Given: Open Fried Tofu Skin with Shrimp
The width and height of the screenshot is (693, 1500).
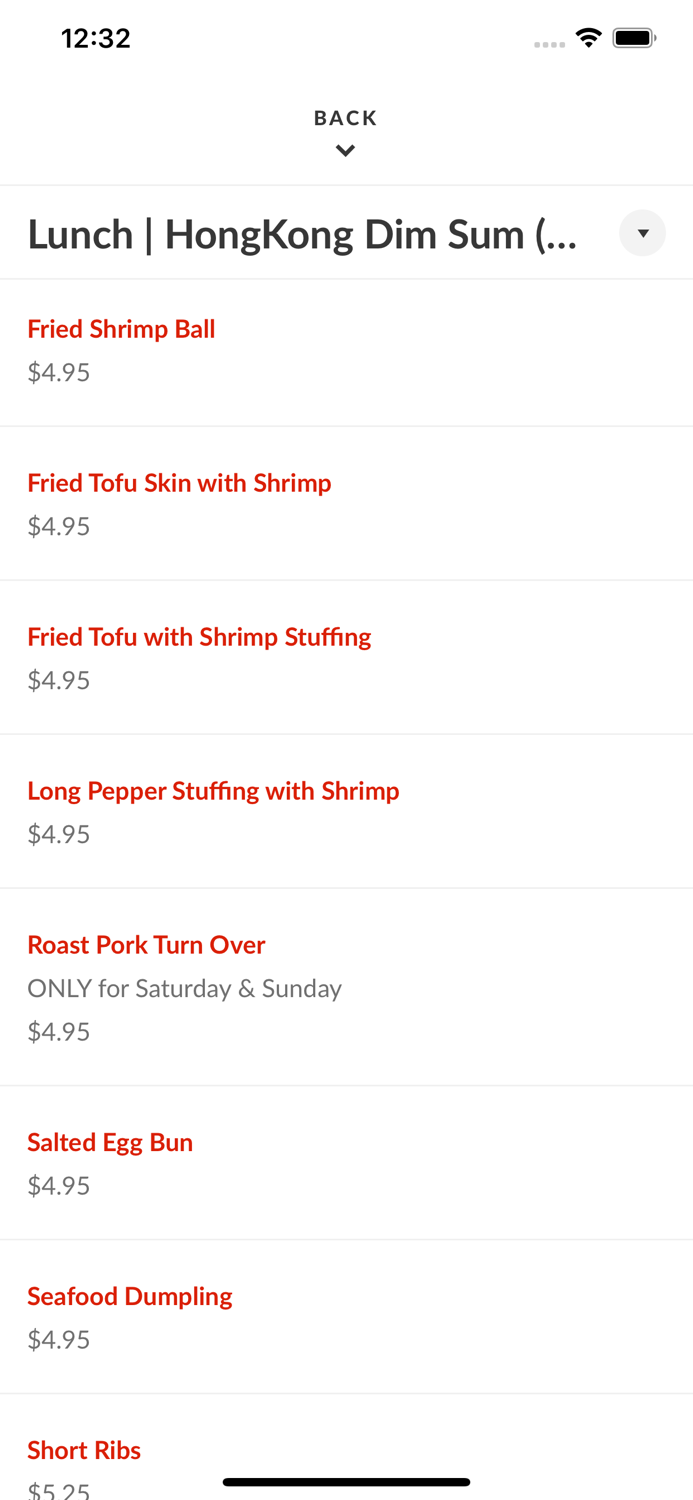Looking at the screenshot, I should pyautogui.click(x=179, y=483).
